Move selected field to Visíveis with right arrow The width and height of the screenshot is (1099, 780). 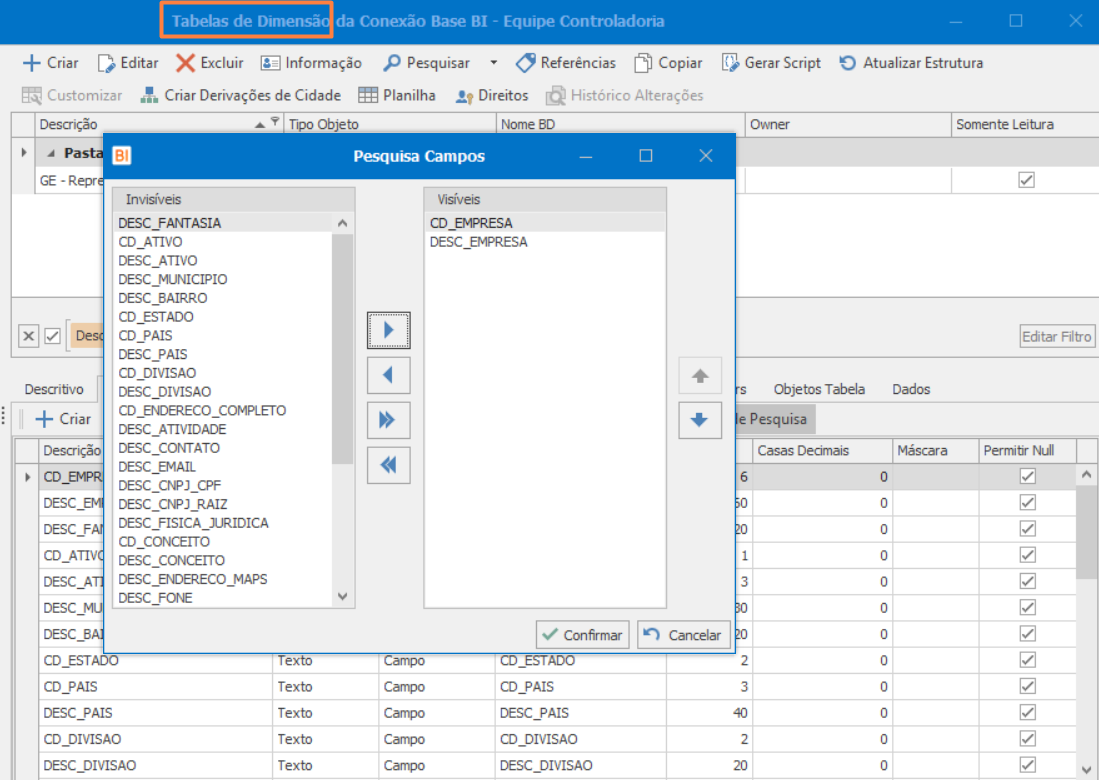[388, 330]
